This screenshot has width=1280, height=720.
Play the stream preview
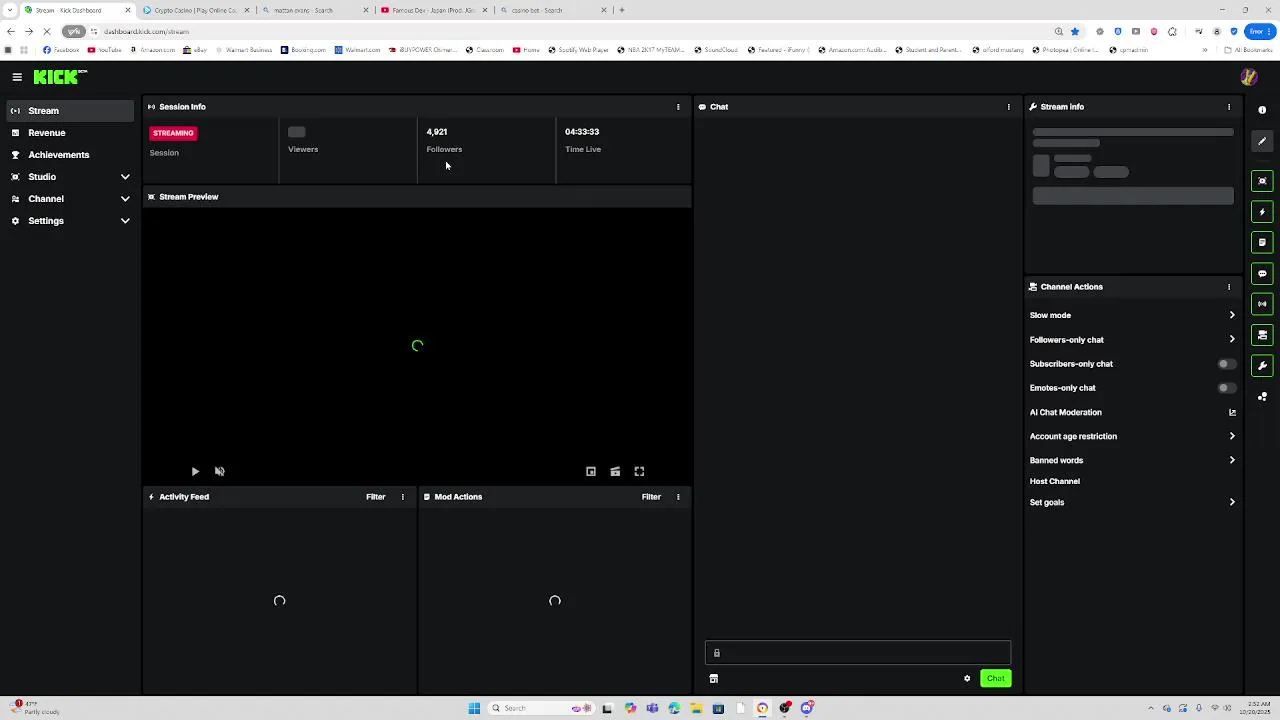tap(195, 471)
